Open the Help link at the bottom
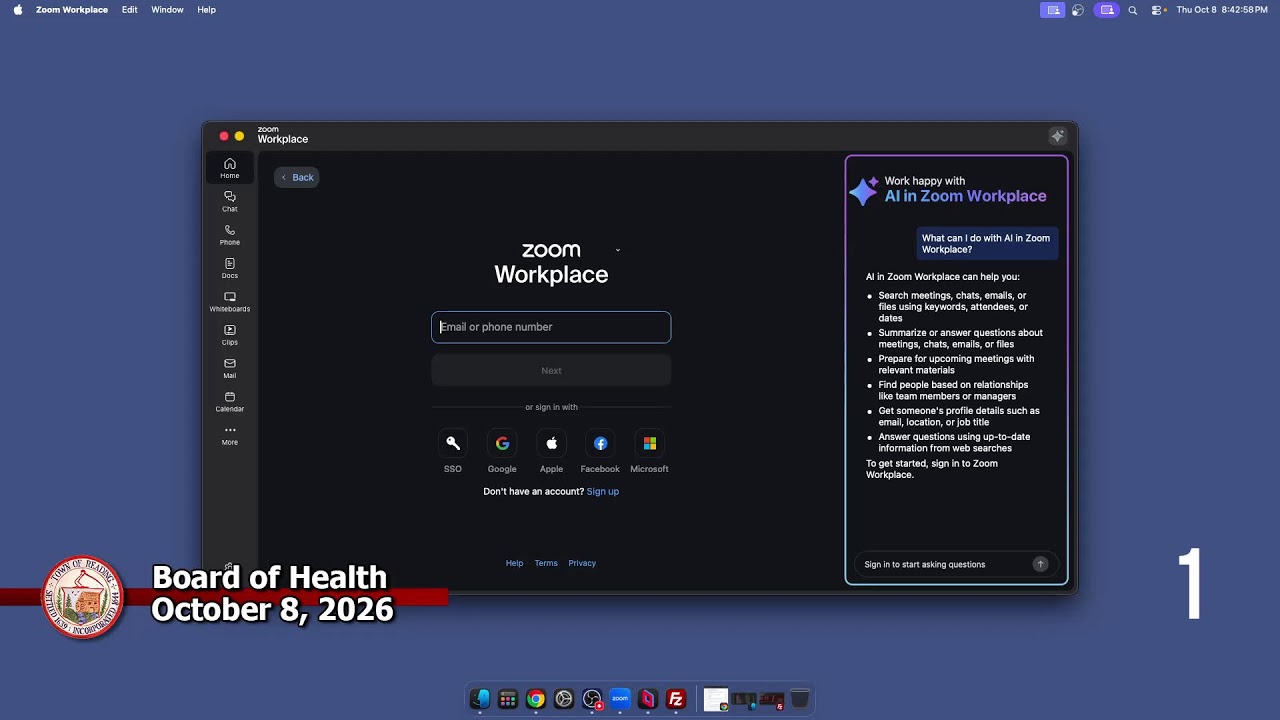Screen dimensions: 1280x720 coord(514,563)
